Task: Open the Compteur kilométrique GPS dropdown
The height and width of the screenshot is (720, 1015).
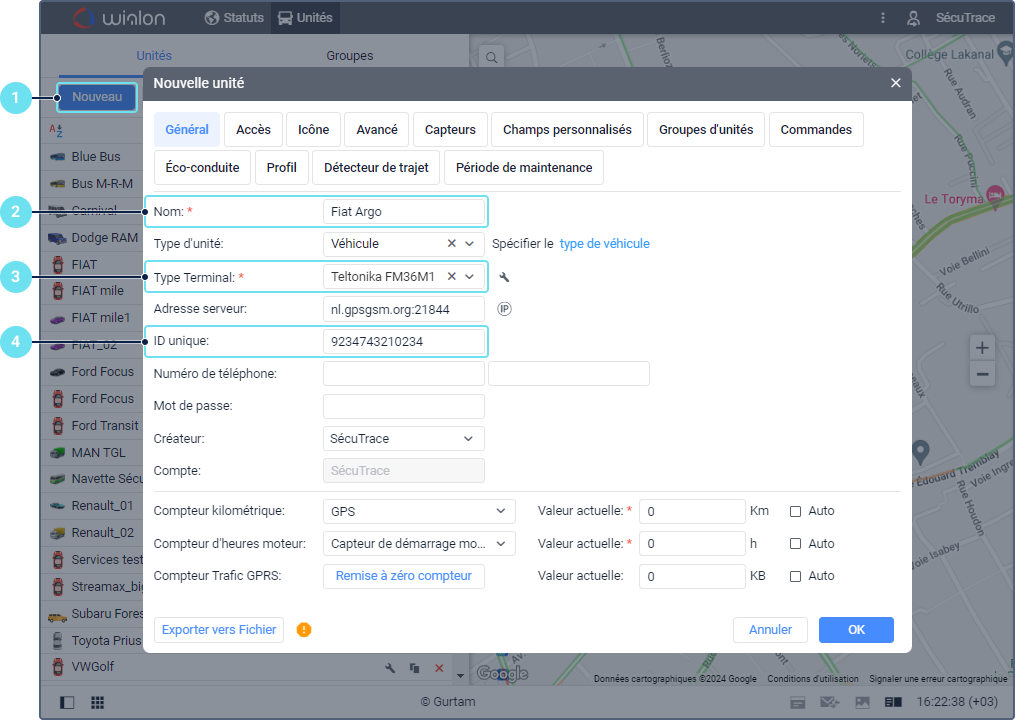Action: (419, 511)
